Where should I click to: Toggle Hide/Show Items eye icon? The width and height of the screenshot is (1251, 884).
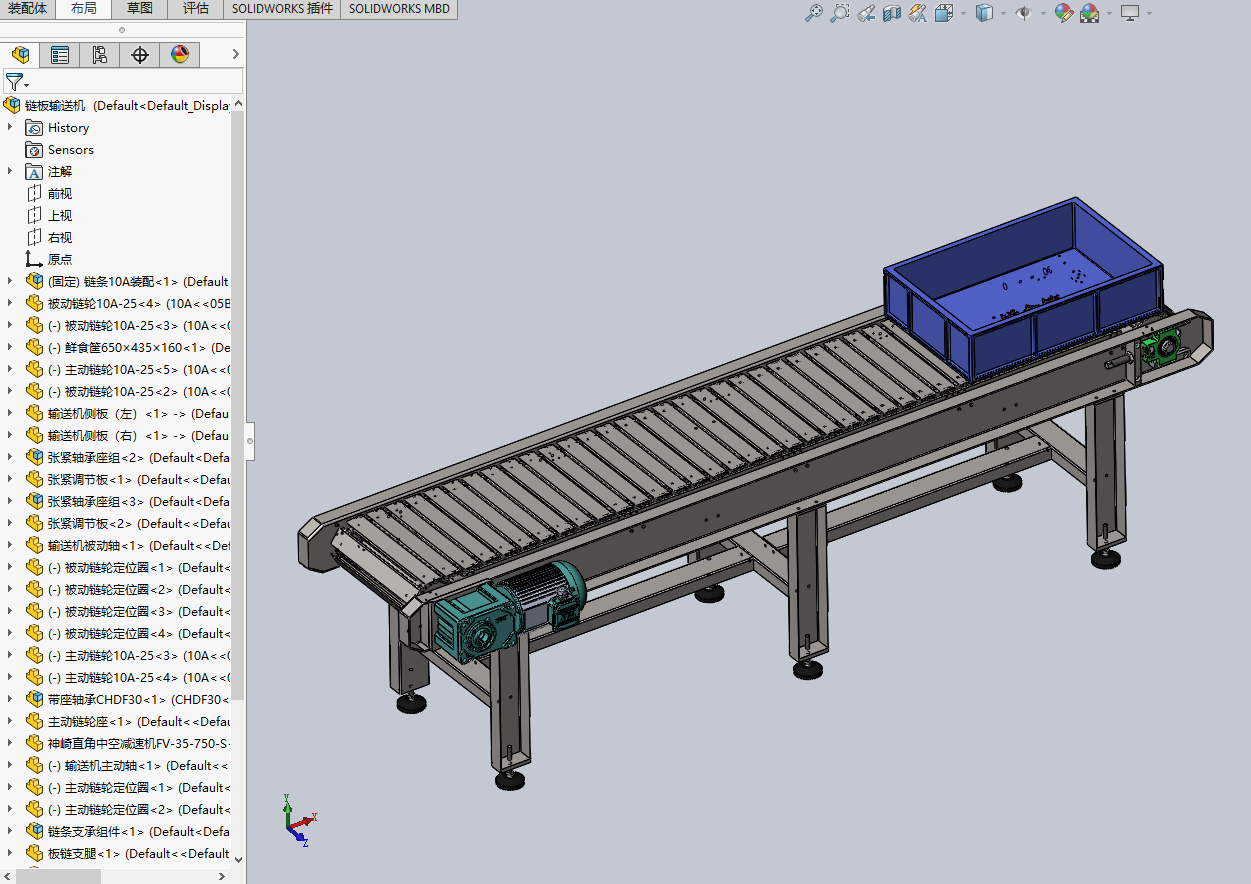pyautogui.click(x=1023, y=13)
